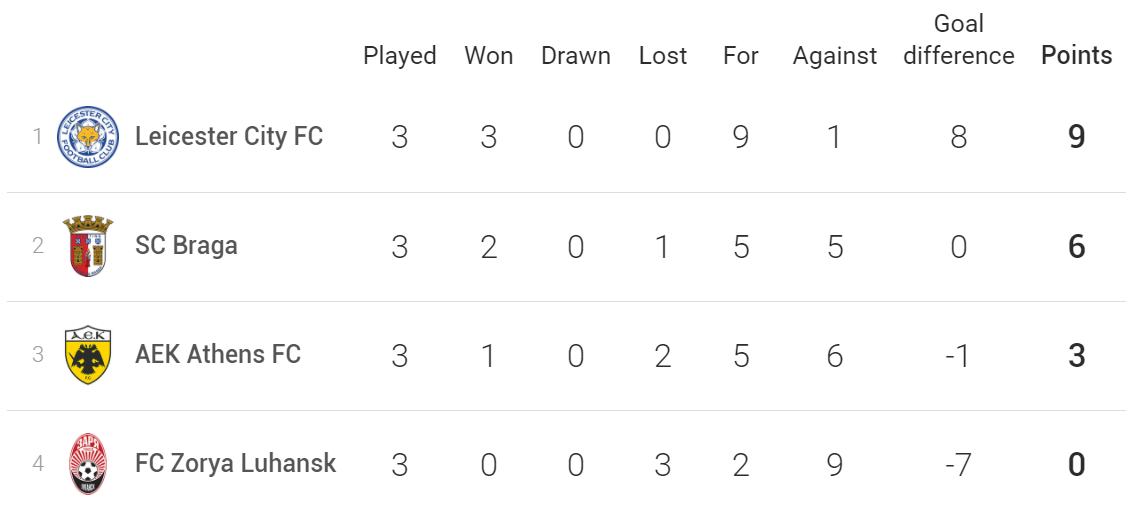Click the Played column header

(400, 56)
